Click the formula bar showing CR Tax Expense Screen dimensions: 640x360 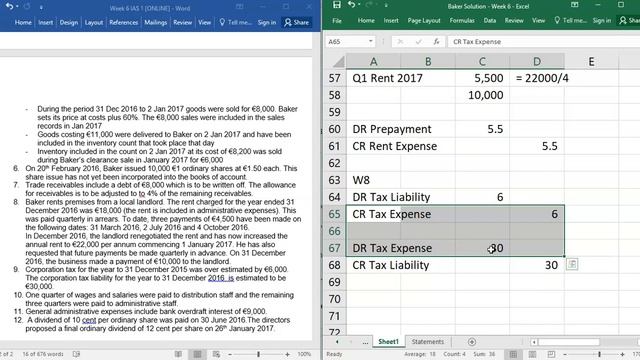[x=544, y=42]
